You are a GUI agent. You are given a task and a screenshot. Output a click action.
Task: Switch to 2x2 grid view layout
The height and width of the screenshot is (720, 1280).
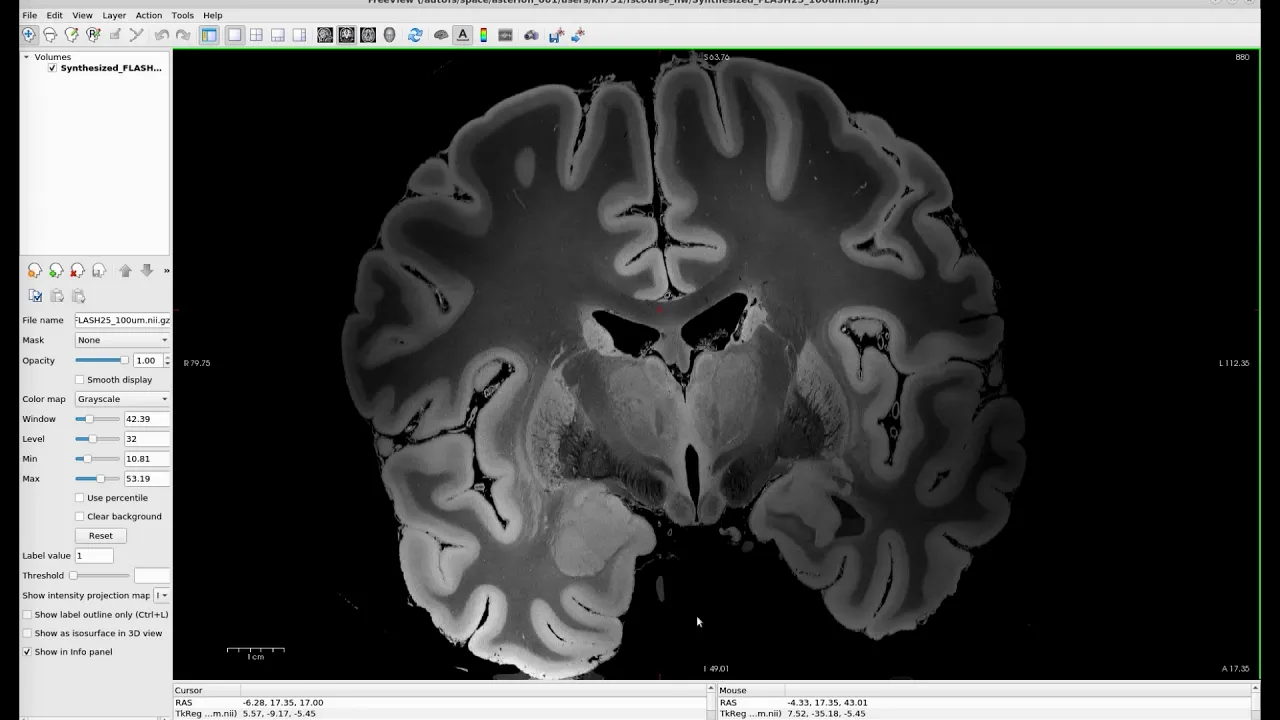tap(256, 35)
